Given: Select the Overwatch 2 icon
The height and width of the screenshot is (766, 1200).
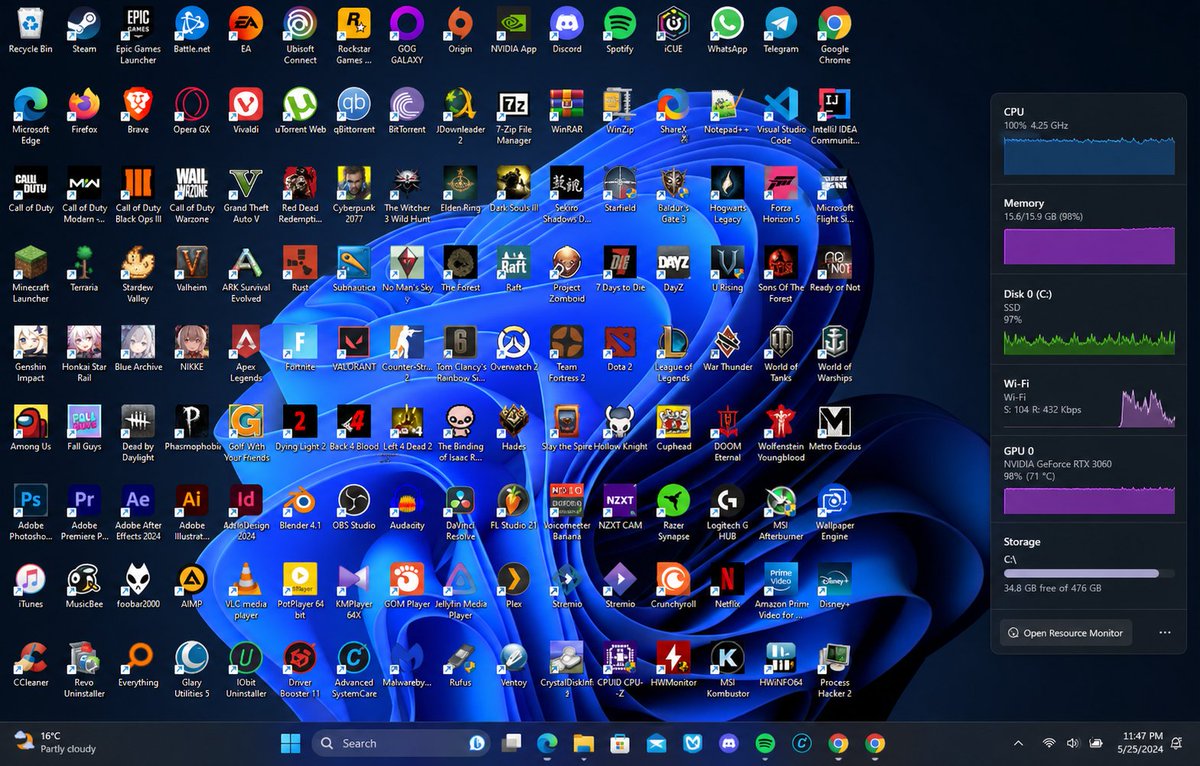Looking at the screenshot, I should [x=514, y=348].
